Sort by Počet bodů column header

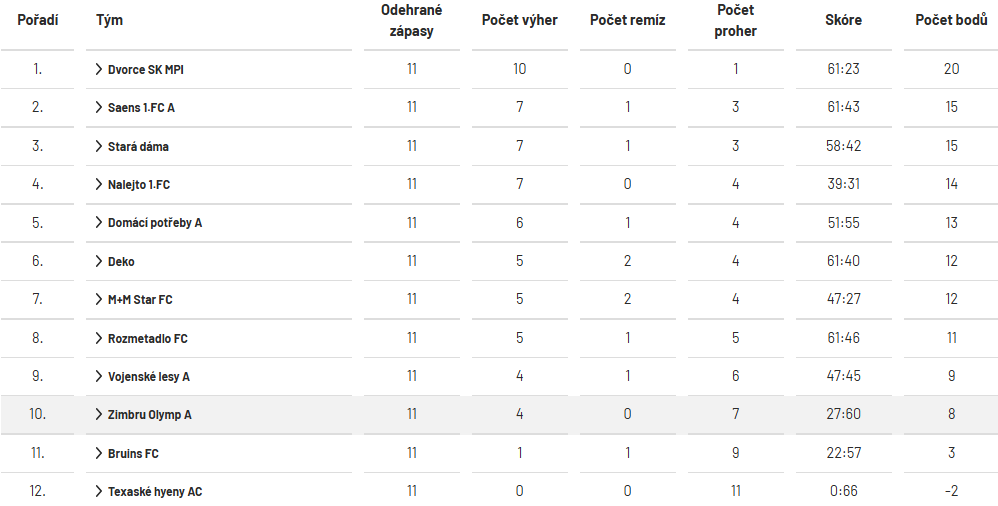951,21
